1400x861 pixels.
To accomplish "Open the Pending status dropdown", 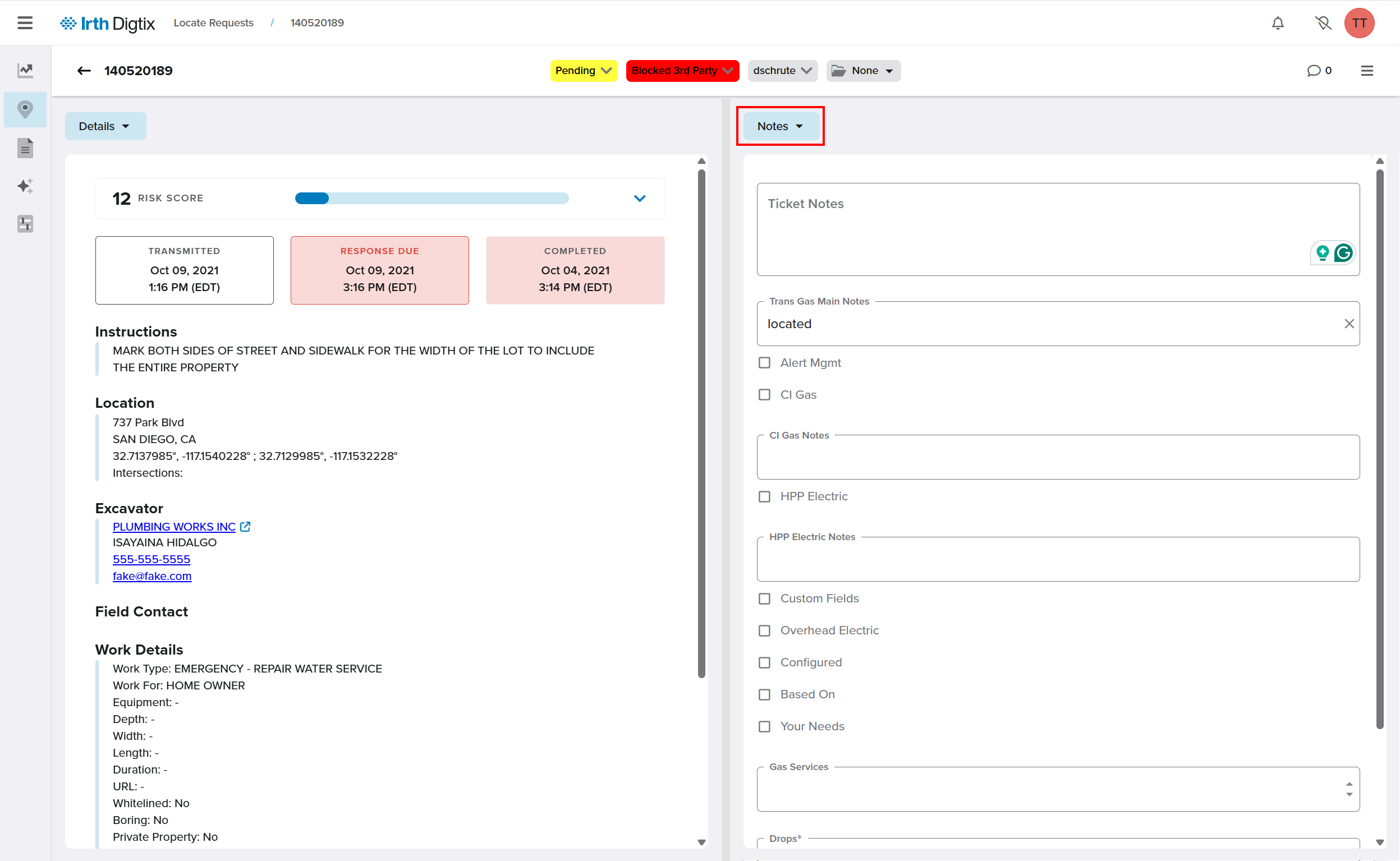I will 583,71.
